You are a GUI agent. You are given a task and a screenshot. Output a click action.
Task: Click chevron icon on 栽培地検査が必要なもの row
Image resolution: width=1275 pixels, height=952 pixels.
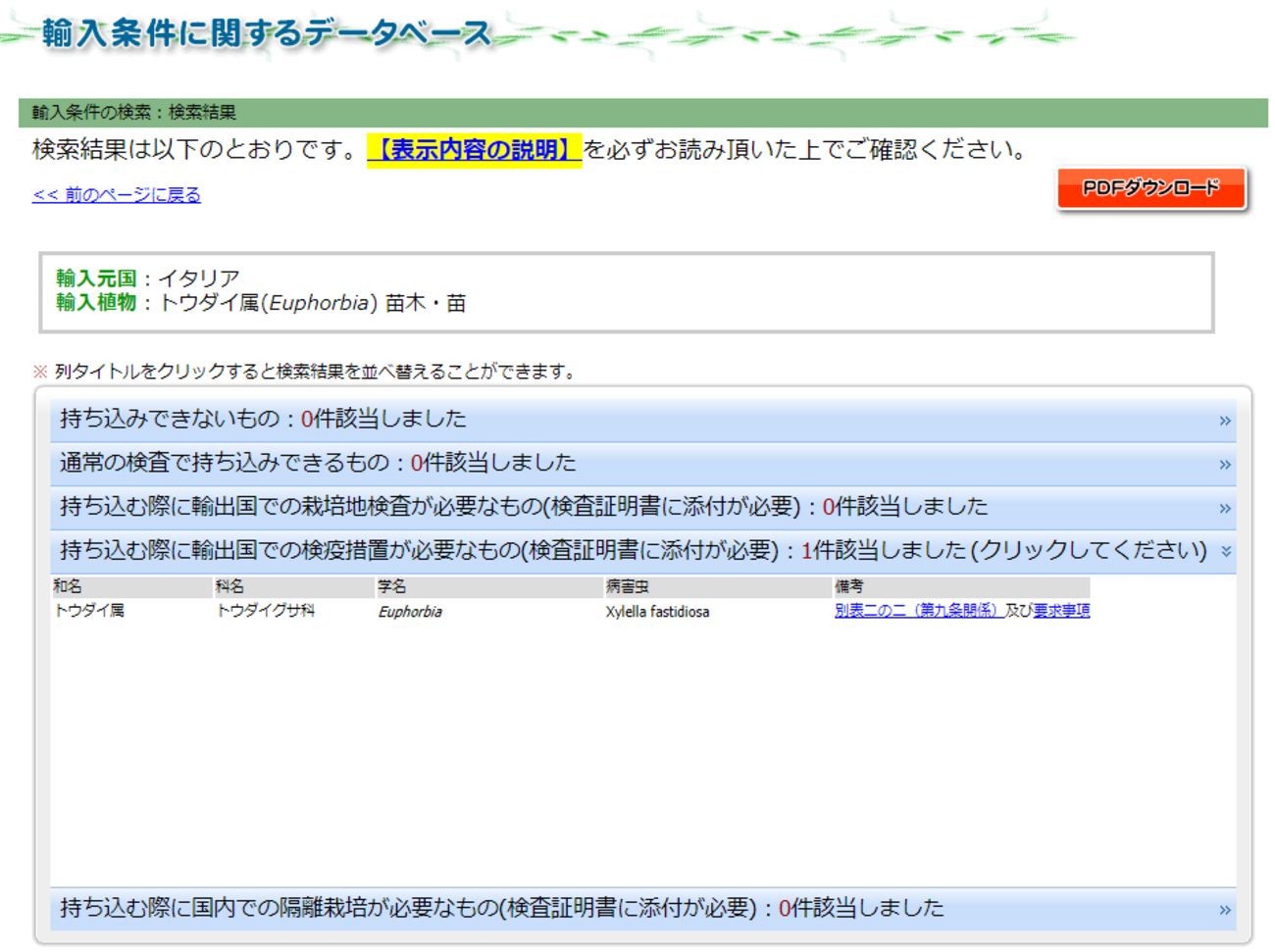click(x=1225, y=509)
